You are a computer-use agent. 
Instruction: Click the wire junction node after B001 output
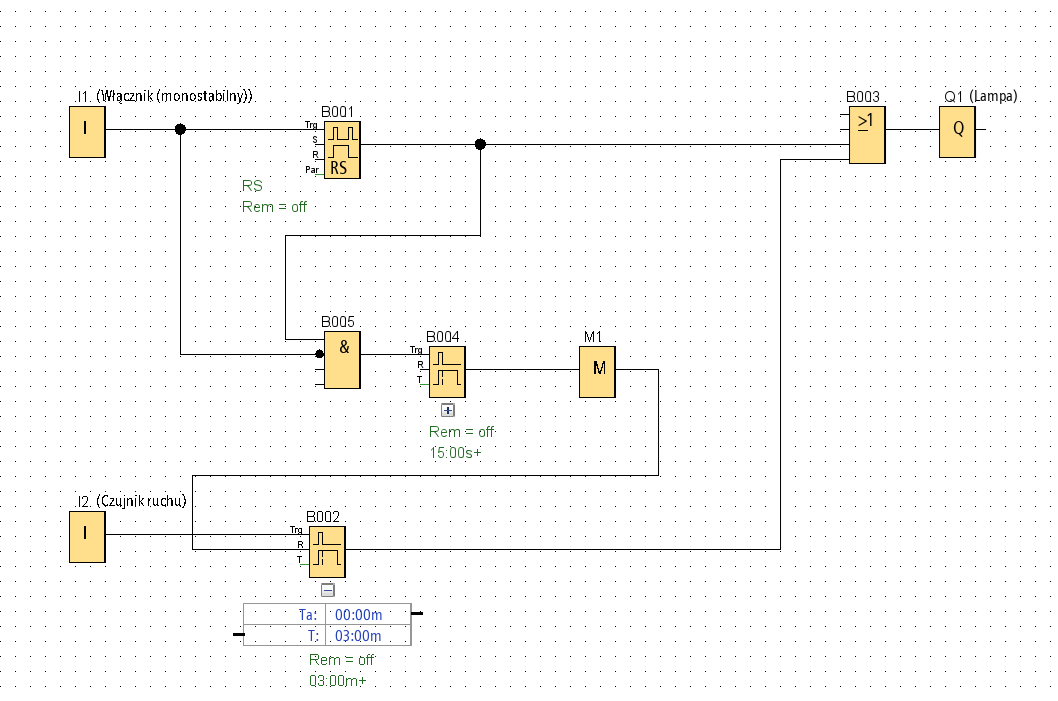pyautogui.click(x=480, y=144)
